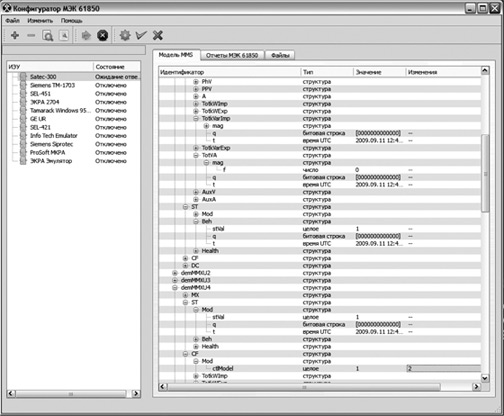Click the device icon beside Siemens Siprotec
This screenshot has height=416, width=504.
(x=23, y=144)
